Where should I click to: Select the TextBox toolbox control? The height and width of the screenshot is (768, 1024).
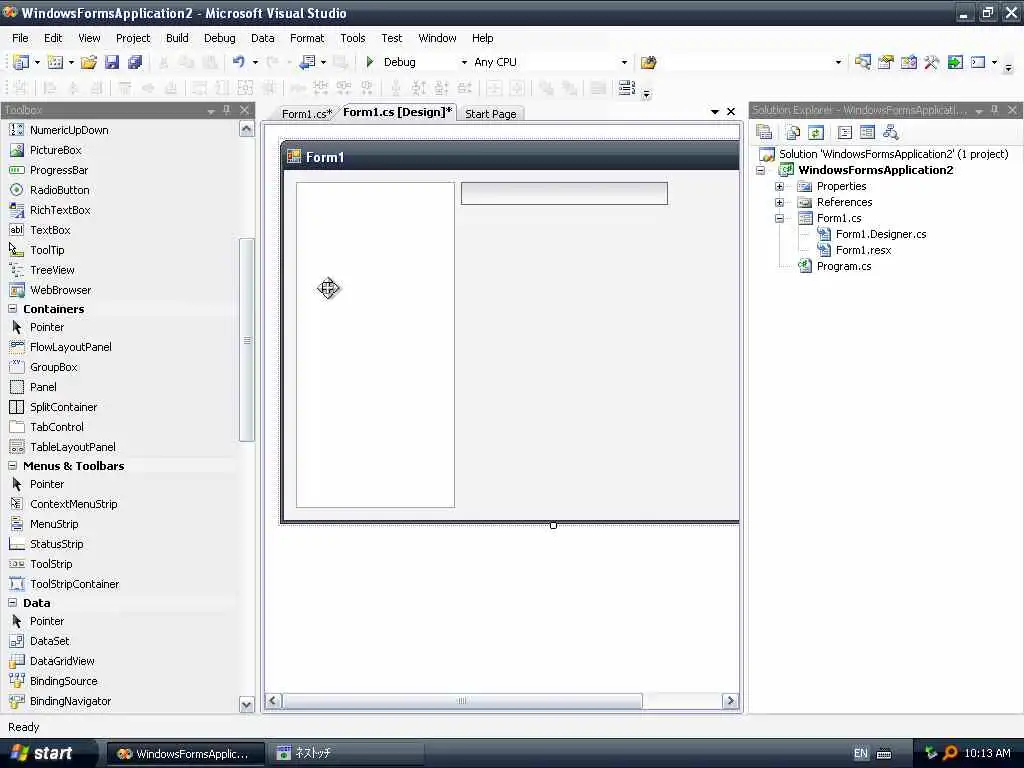pyautogui.click(x=50, y=230)
